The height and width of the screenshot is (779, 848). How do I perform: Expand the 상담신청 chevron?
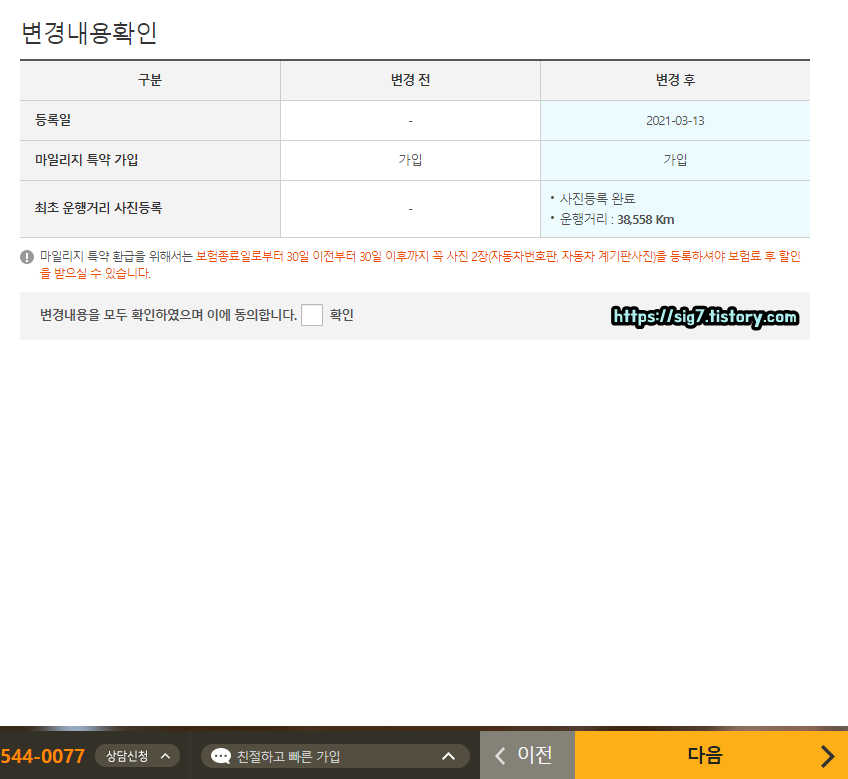pos(166,756)
